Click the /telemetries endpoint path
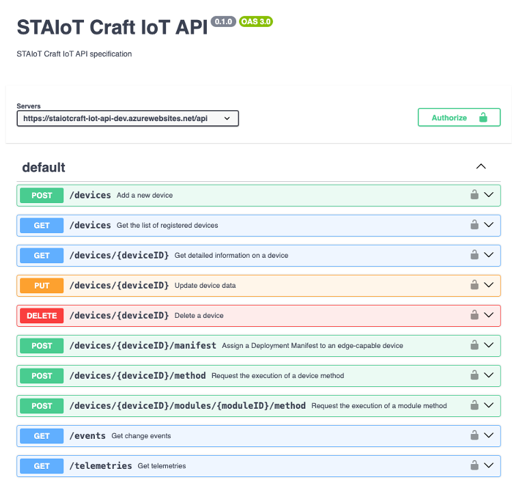The height and width of the screenshot is (483, 525). coord(101,466)
